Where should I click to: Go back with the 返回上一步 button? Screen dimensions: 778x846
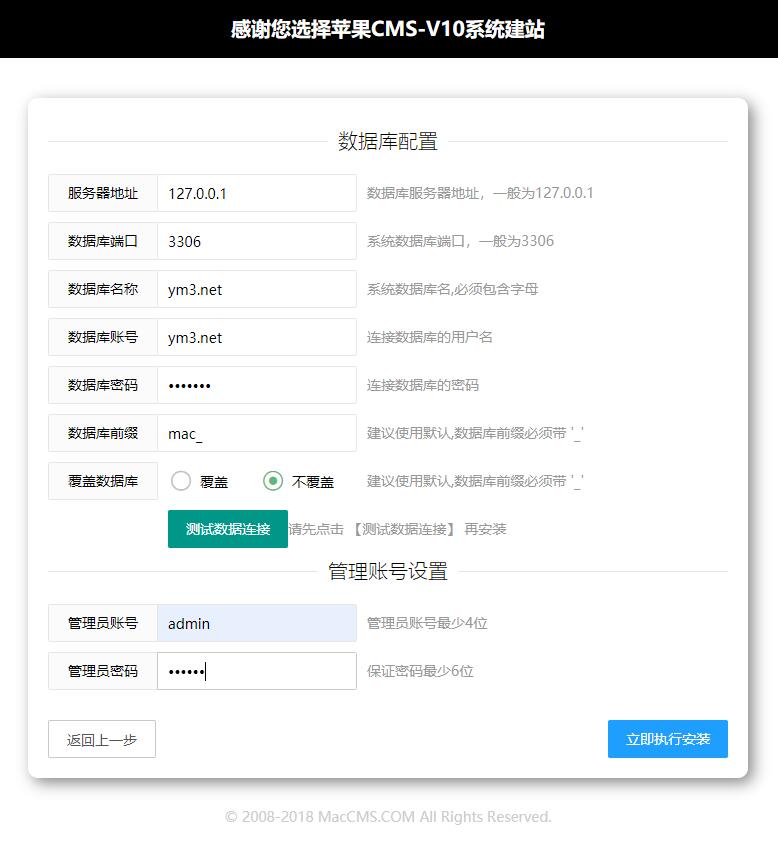pos(102,740)
